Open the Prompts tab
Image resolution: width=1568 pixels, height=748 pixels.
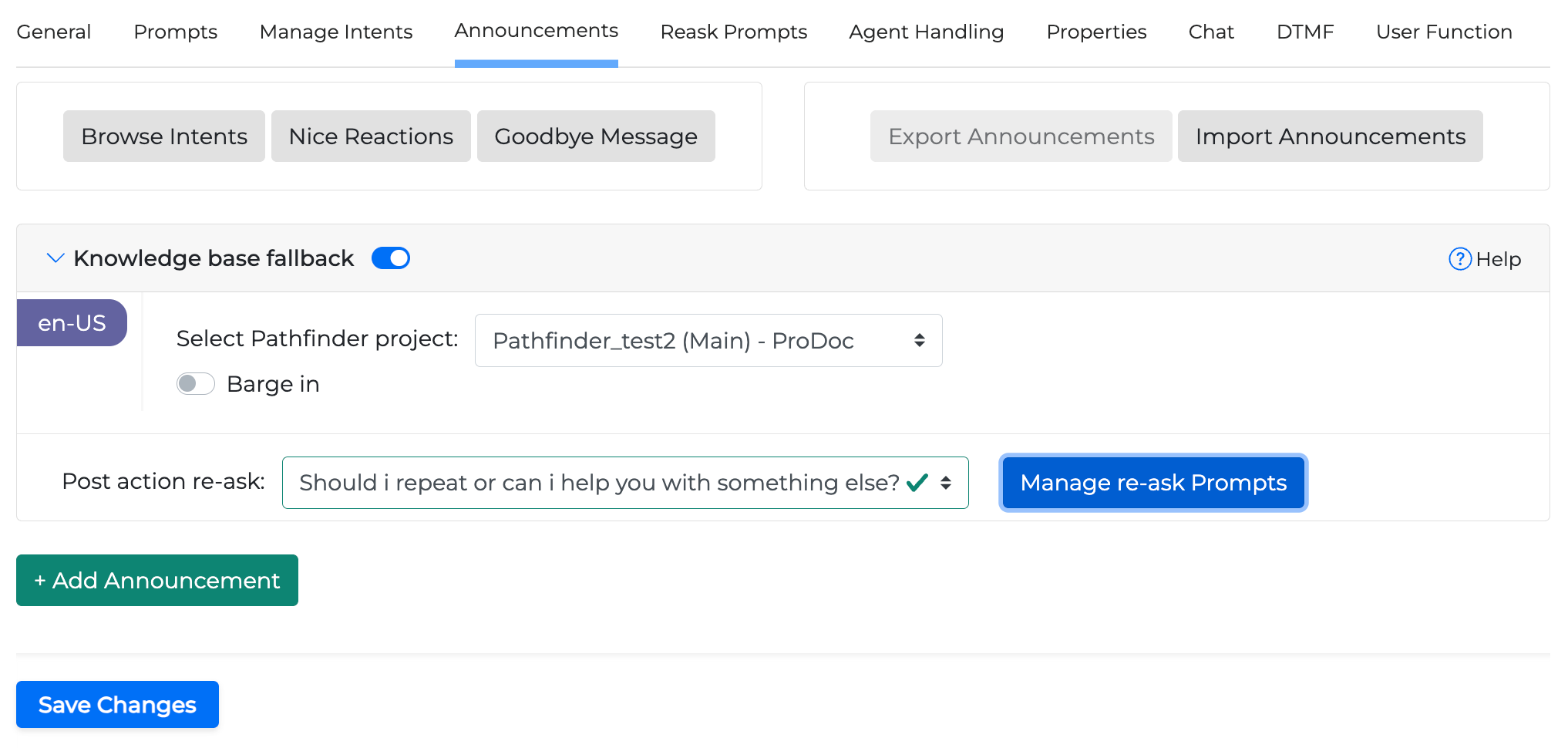175,32
